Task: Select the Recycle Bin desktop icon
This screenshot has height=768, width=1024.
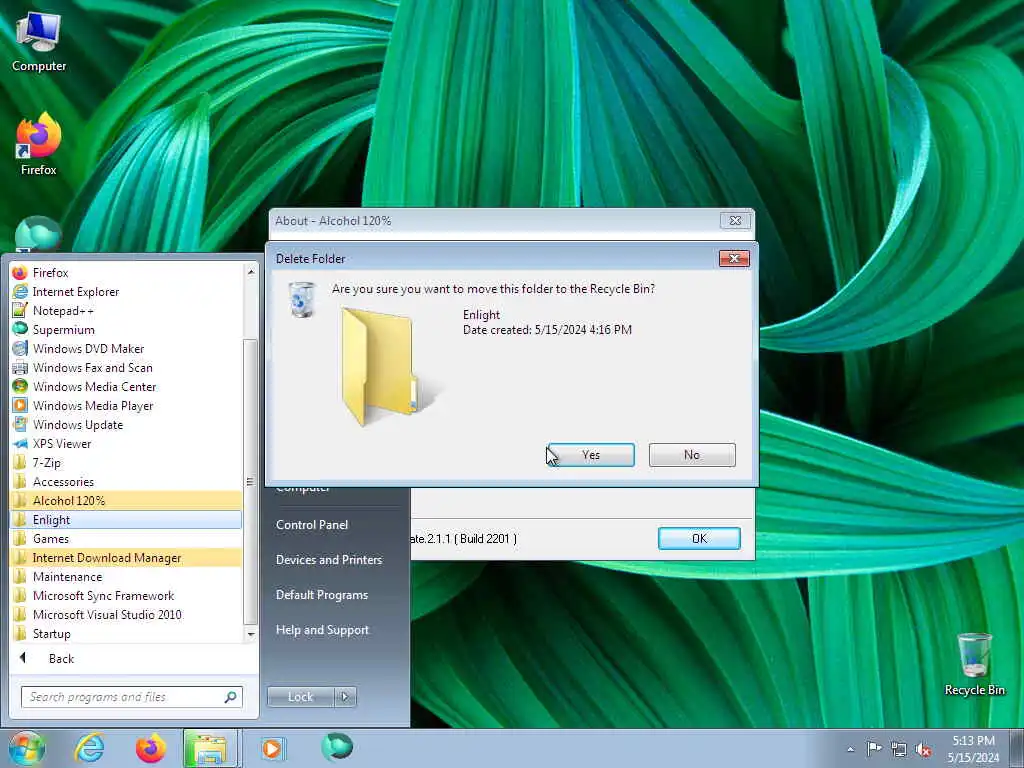Action: (974, 665)
